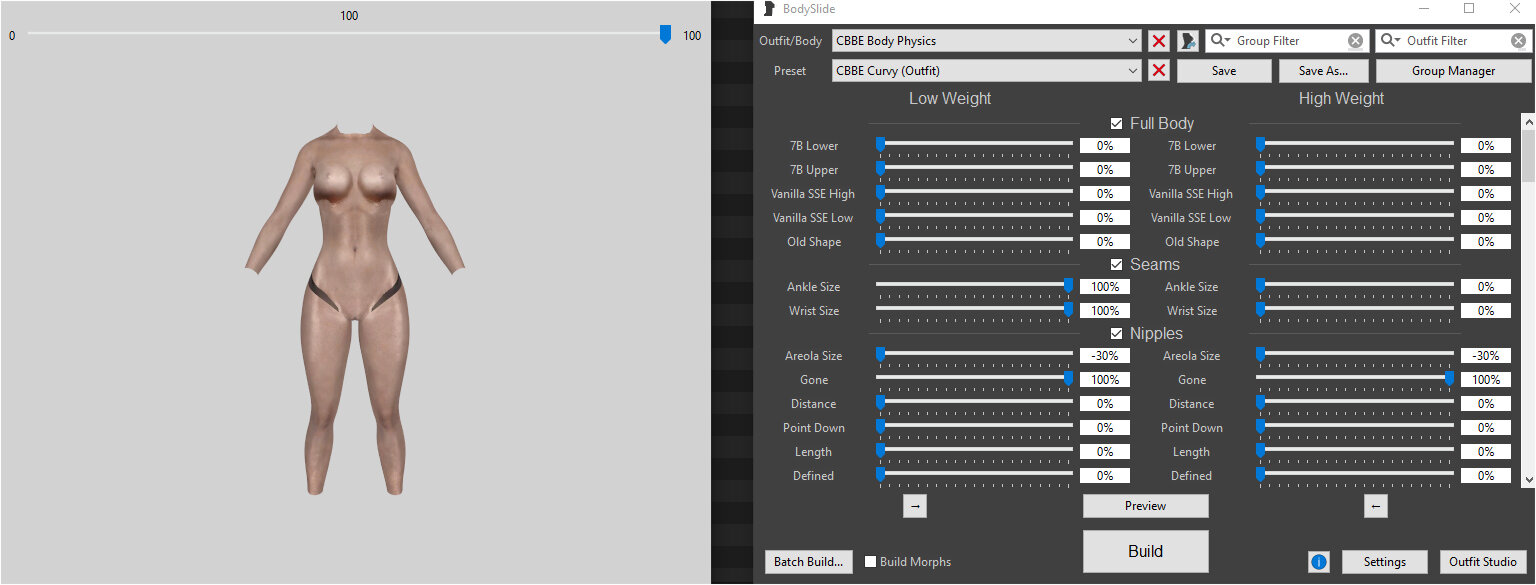1536x585 pixels.
Task: Enable the Build Morphs checkbox
Action: tap(870, 562)
